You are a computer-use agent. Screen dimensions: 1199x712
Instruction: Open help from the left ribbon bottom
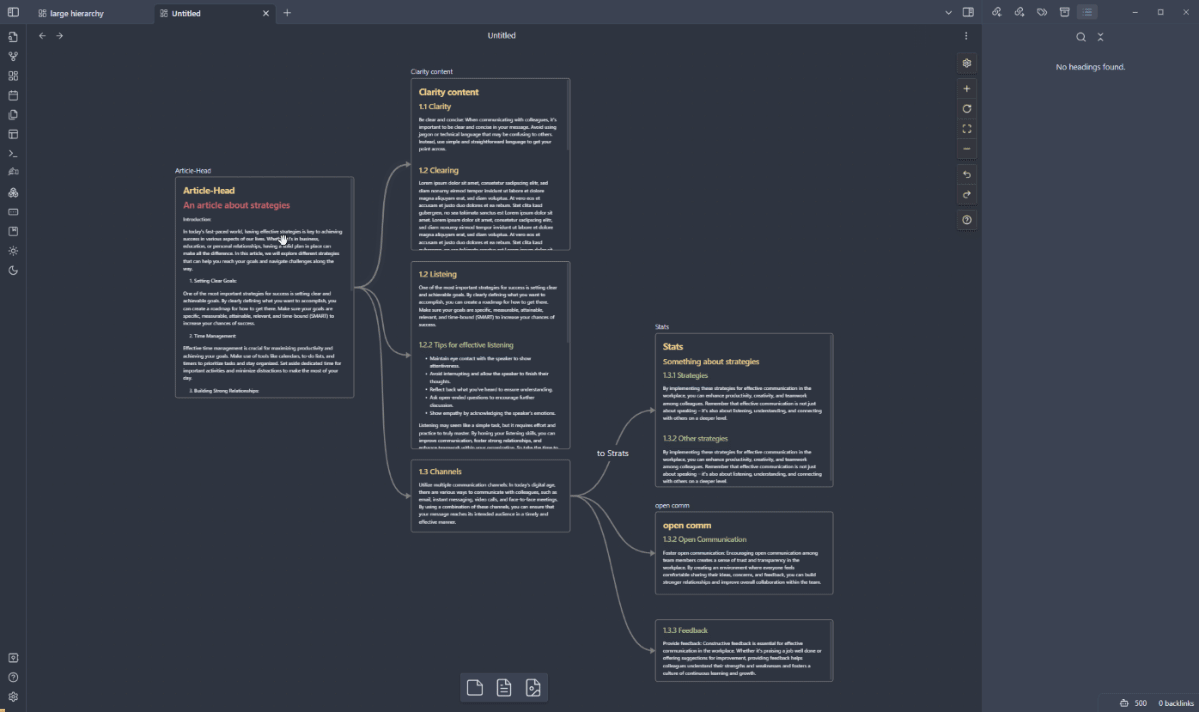coord(13,677)
